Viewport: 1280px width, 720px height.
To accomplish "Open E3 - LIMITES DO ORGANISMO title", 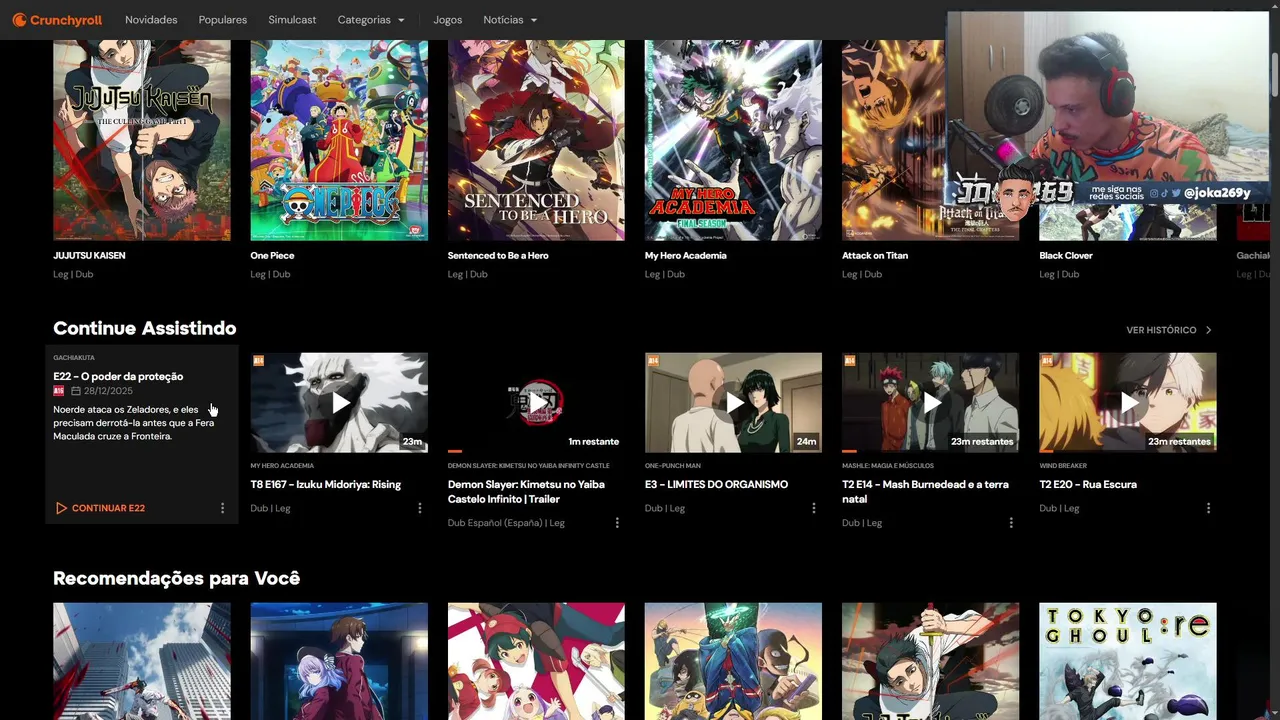I will point(716,485).
